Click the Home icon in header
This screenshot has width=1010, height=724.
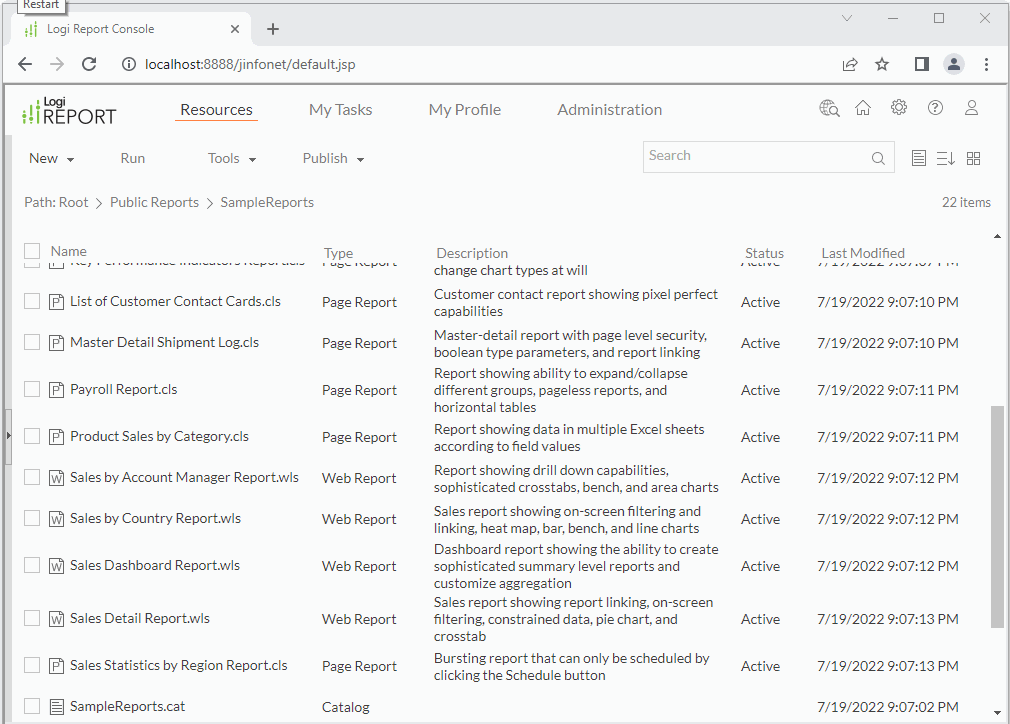(x=863, y=109)
